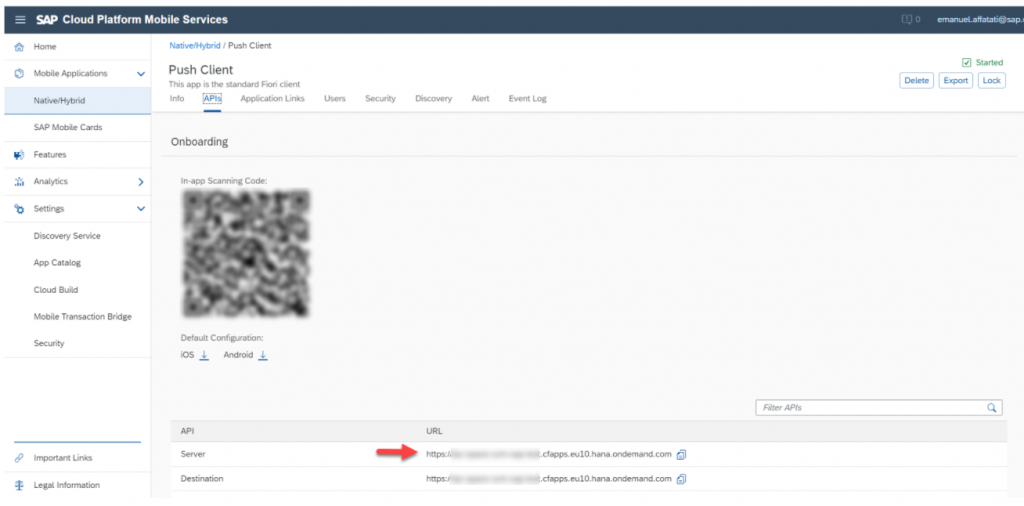
Task: Open Mobile Transaction Bridge
Action: [82, 317]
